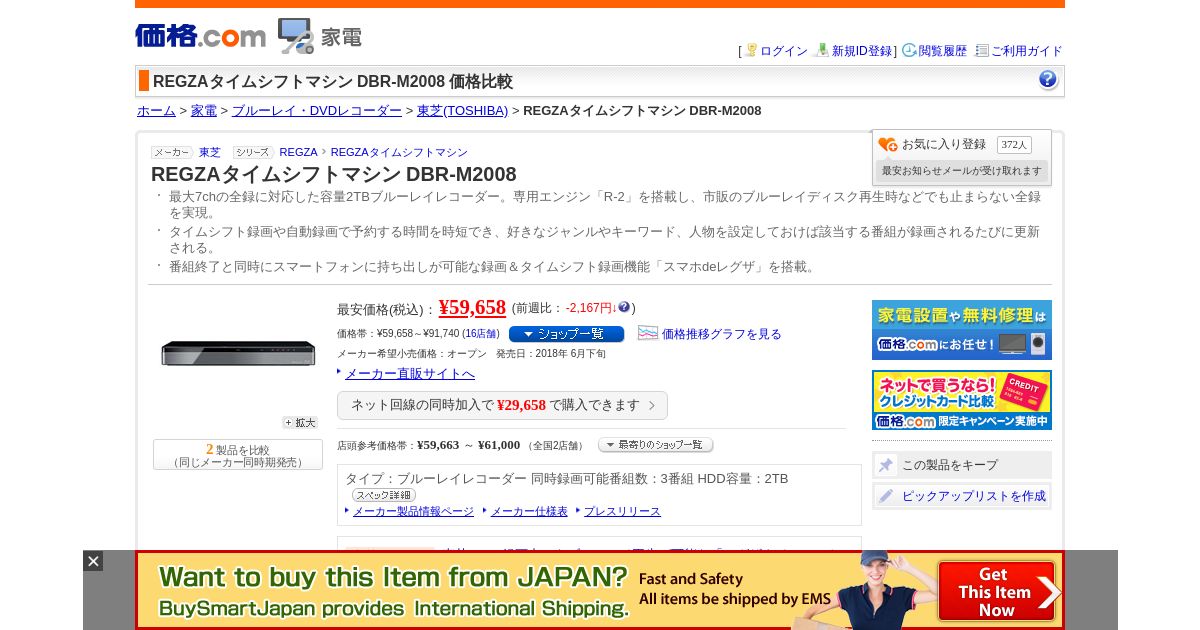
Task: Click the price trend graph icon
Action: [x=648, y=333]
